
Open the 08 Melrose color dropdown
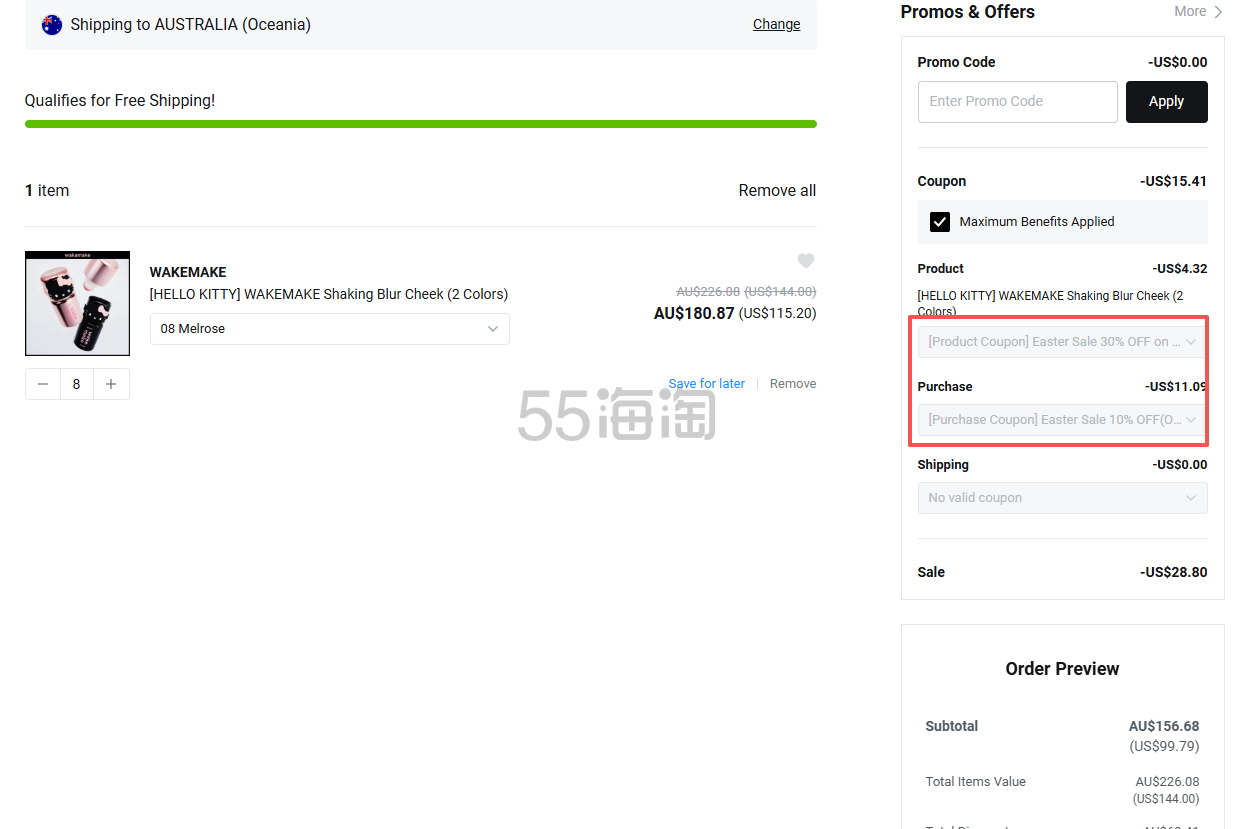tap(329, 329)
